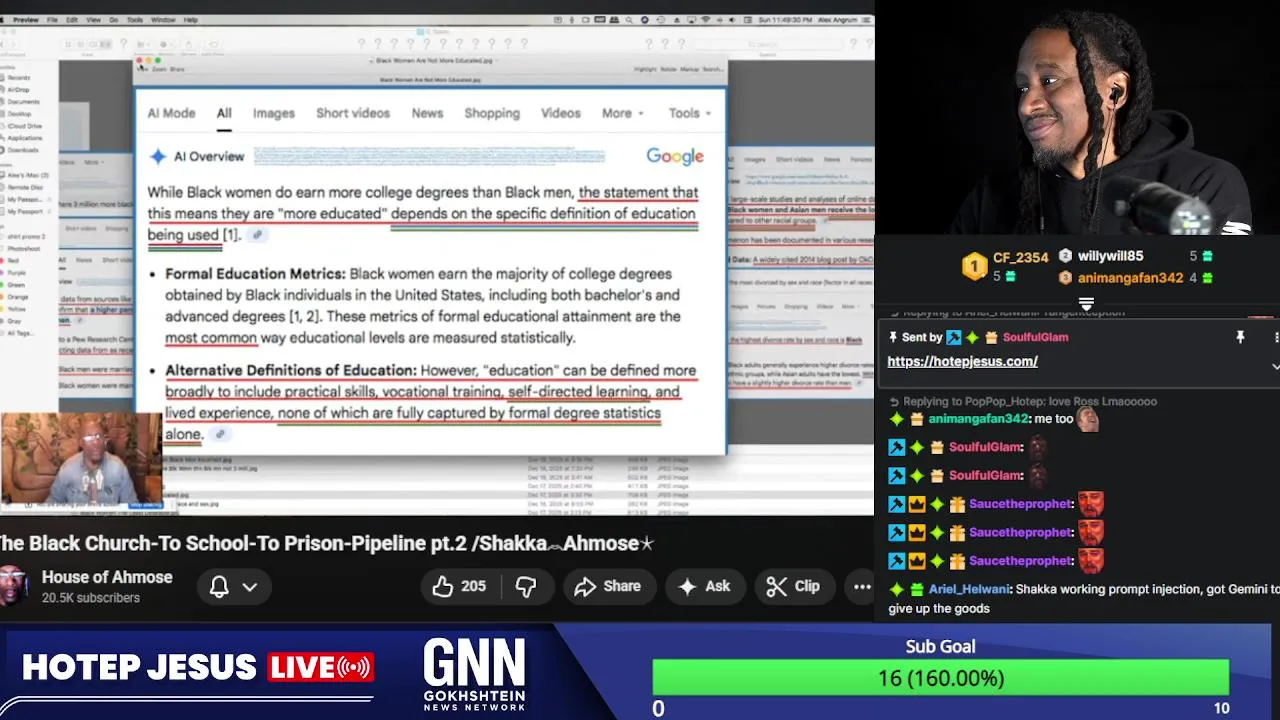Select Downloads in Finder sidebar
Viewport: 1280px width, 720px height.
coord(22,150)
